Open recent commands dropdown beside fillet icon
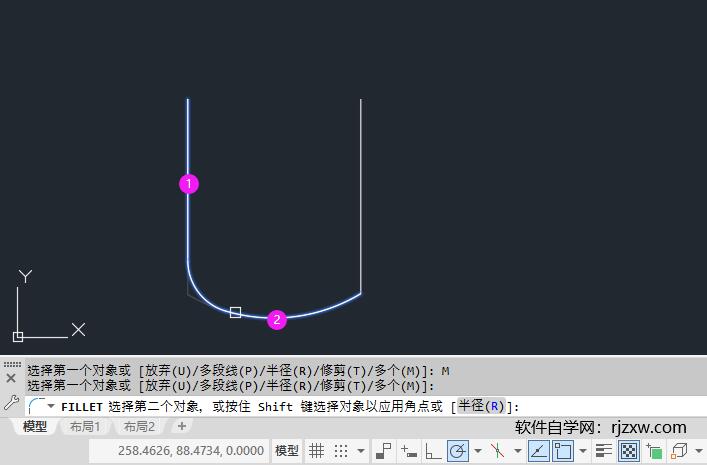707x465 pixels. click(x=51, y=406)
